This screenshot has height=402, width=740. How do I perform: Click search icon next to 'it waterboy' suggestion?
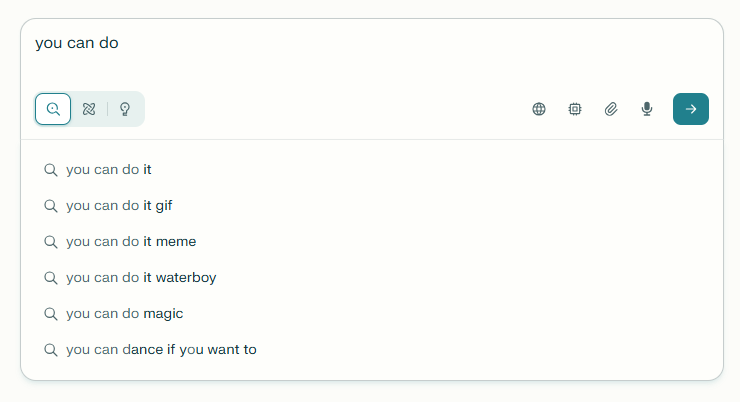[51, 278]
